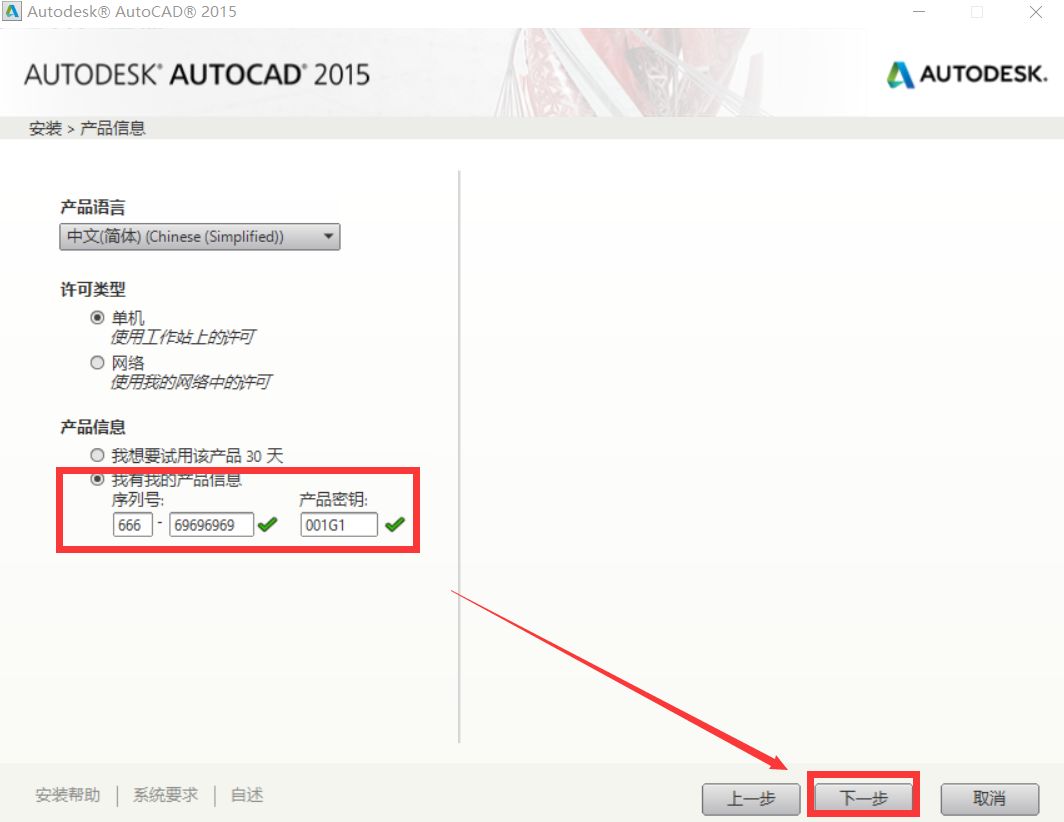Click the 产品信息 breadcrumb text
This screenshot has width=1064, height=822.
tap(113, 128)
